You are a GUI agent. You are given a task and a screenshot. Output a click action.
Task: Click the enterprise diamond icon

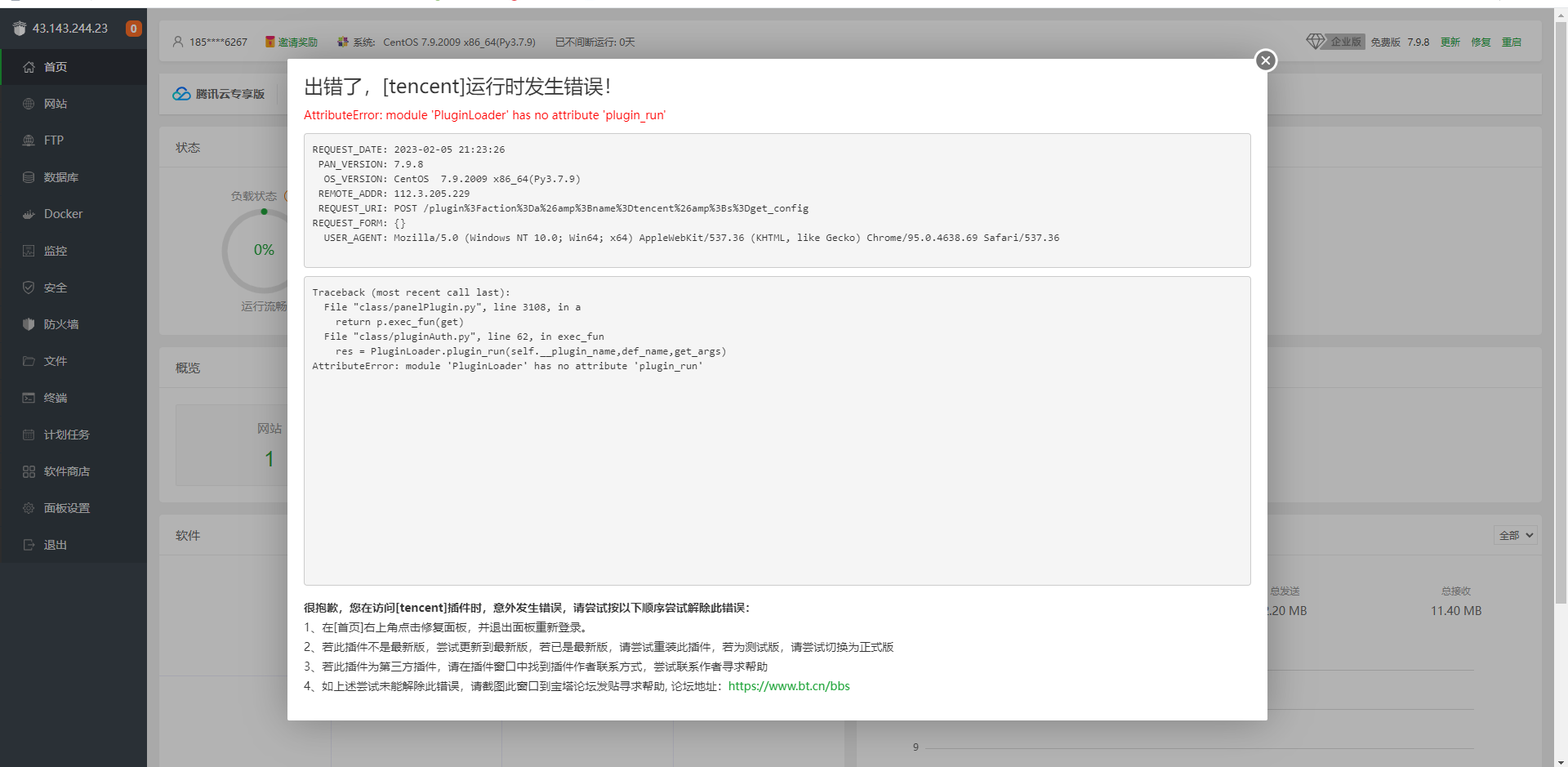(1315, 41)
